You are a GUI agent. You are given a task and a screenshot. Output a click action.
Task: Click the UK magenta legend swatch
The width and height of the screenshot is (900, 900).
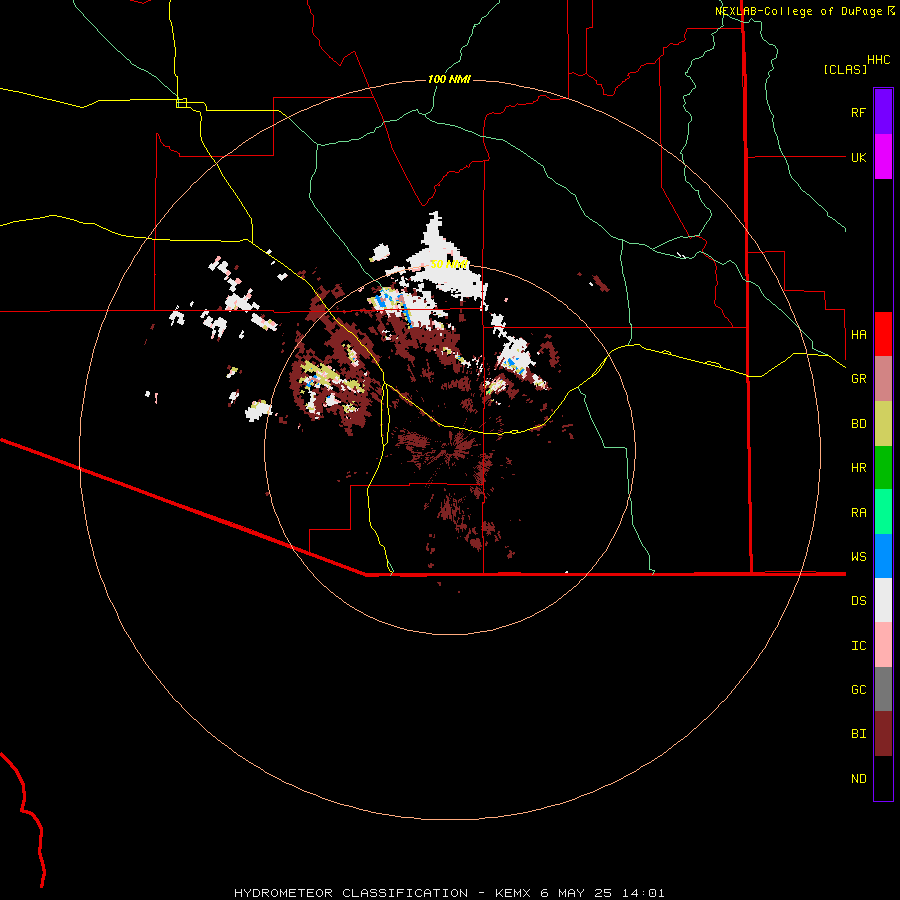pos(883,157)
